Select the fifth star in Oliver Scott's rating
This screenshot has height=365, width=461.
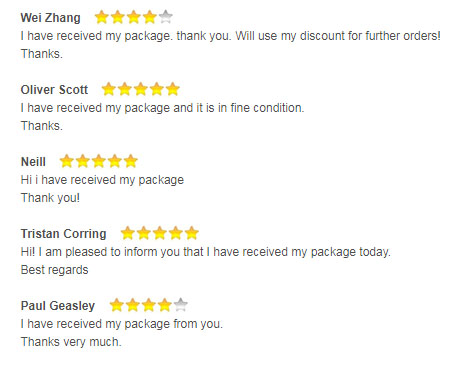[x=173, y=89]
